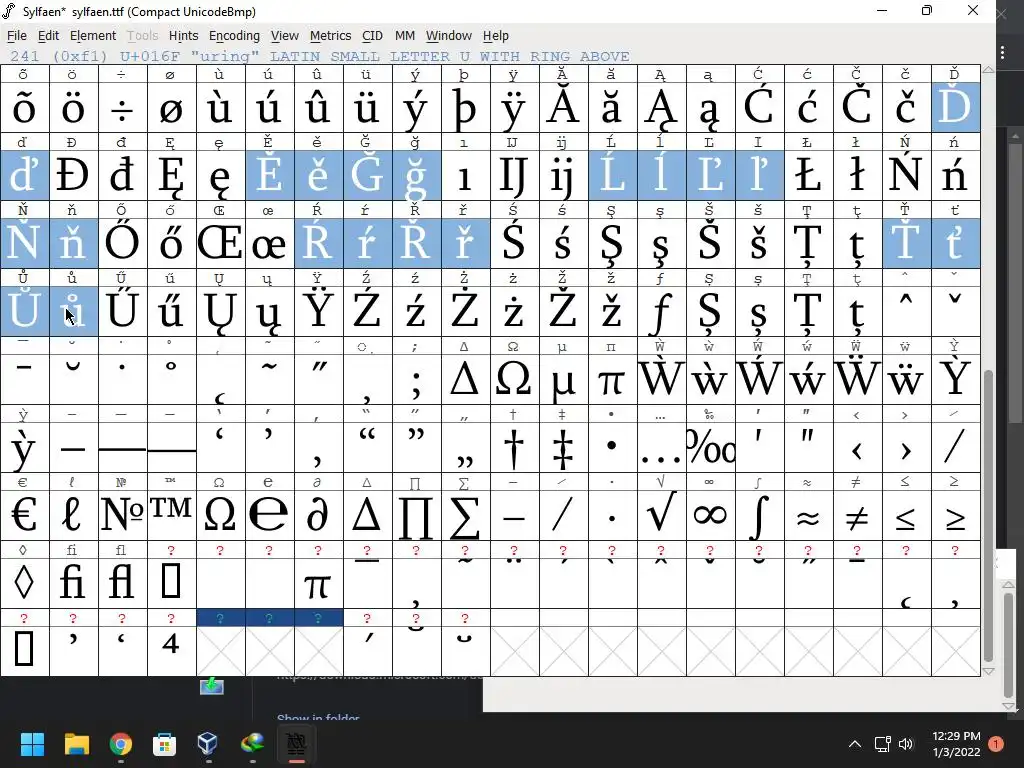This screenshot has width=1024, height=768.
Task: Select the highlighted Ř glyph cell
Action: pyautogui.click(x=416, y=243)
